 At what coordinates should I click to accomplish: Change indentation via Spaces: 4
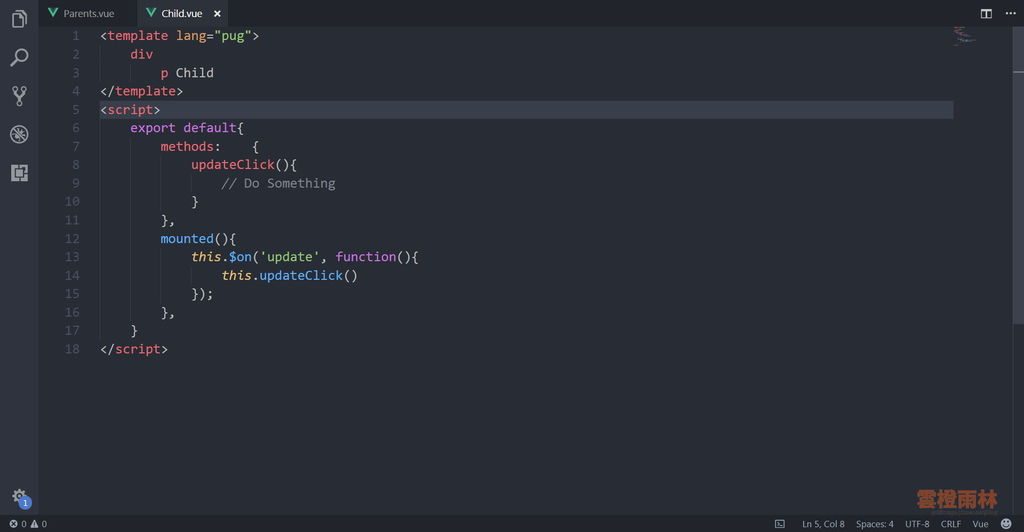(874, 524)
